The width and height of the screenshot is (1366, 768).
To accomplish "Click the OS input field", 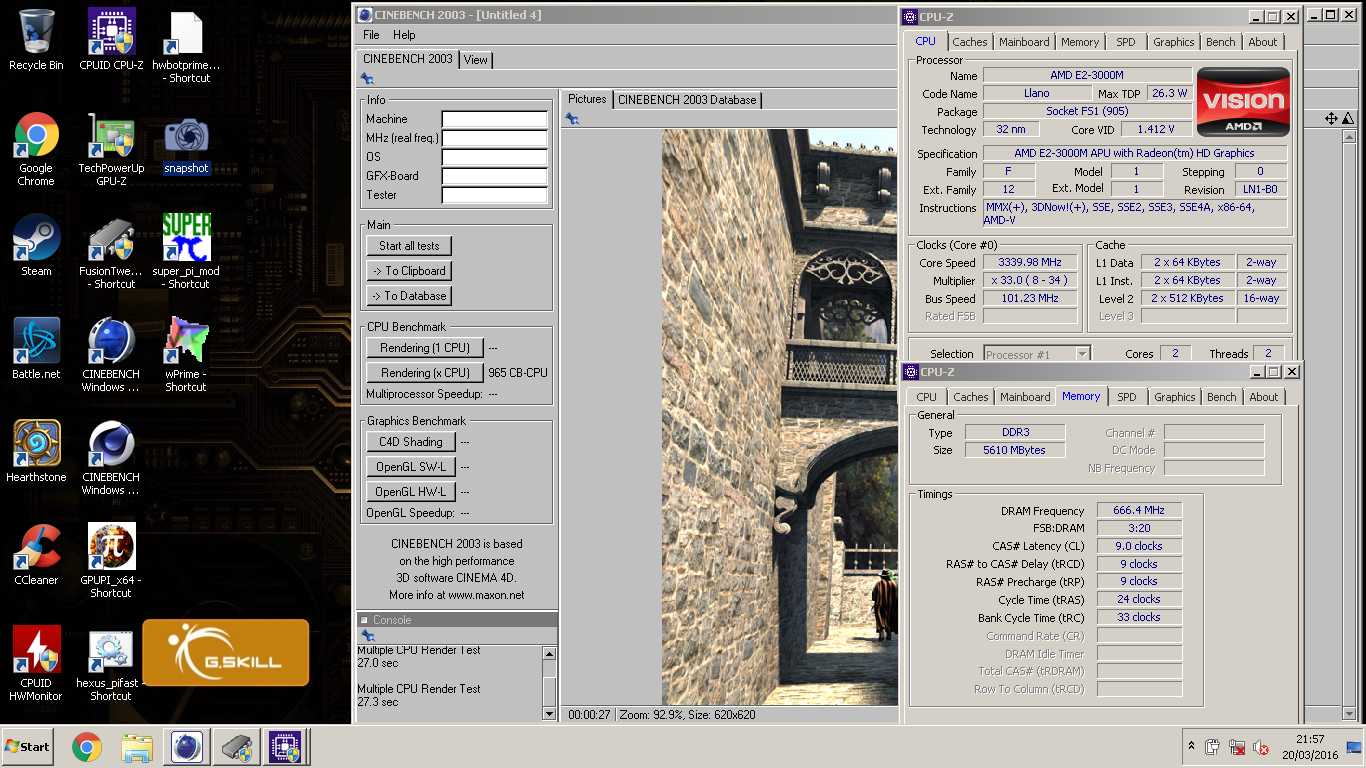I will click(495, 157).
